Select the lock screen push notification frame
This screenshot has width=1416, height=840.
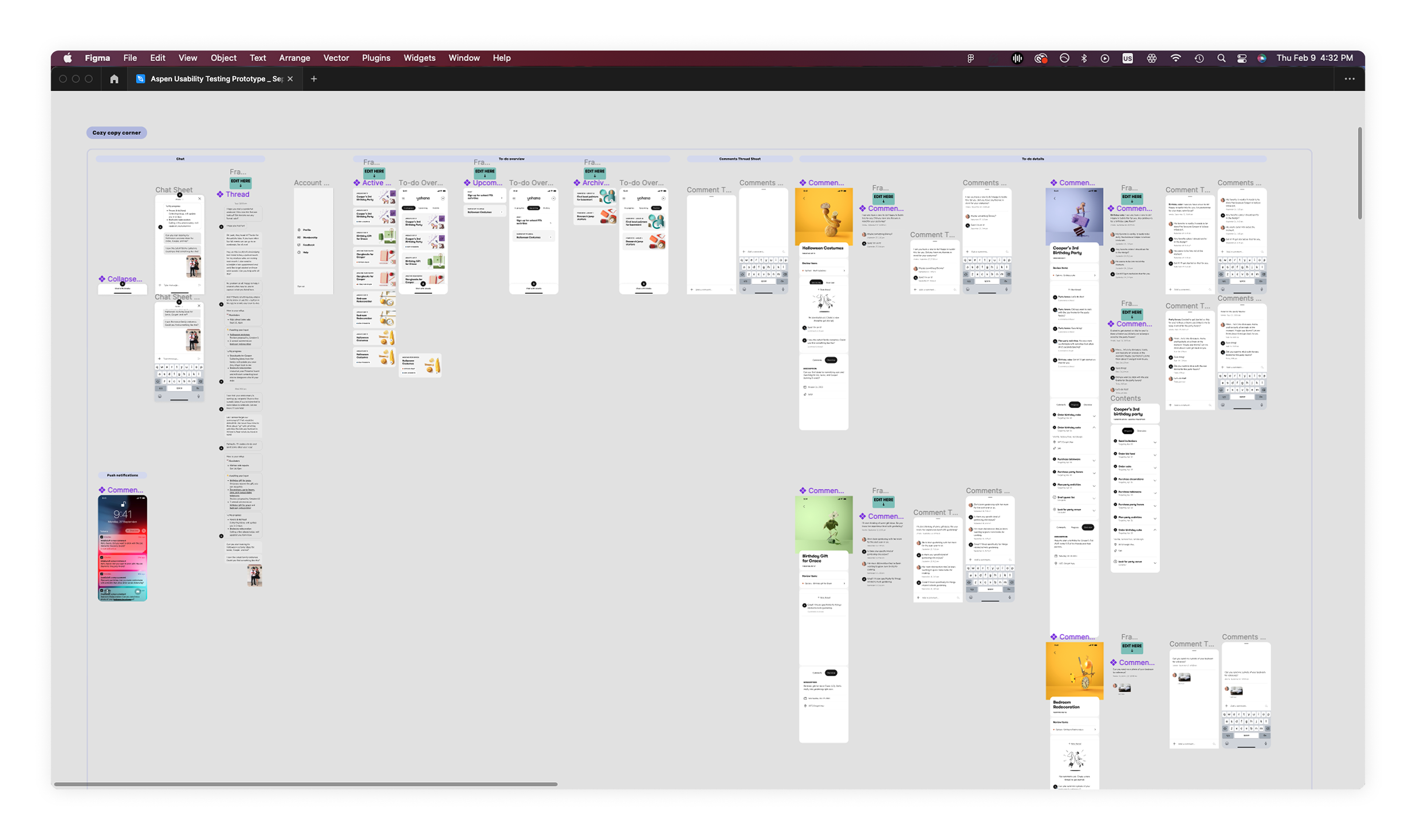tap(122, 547)
